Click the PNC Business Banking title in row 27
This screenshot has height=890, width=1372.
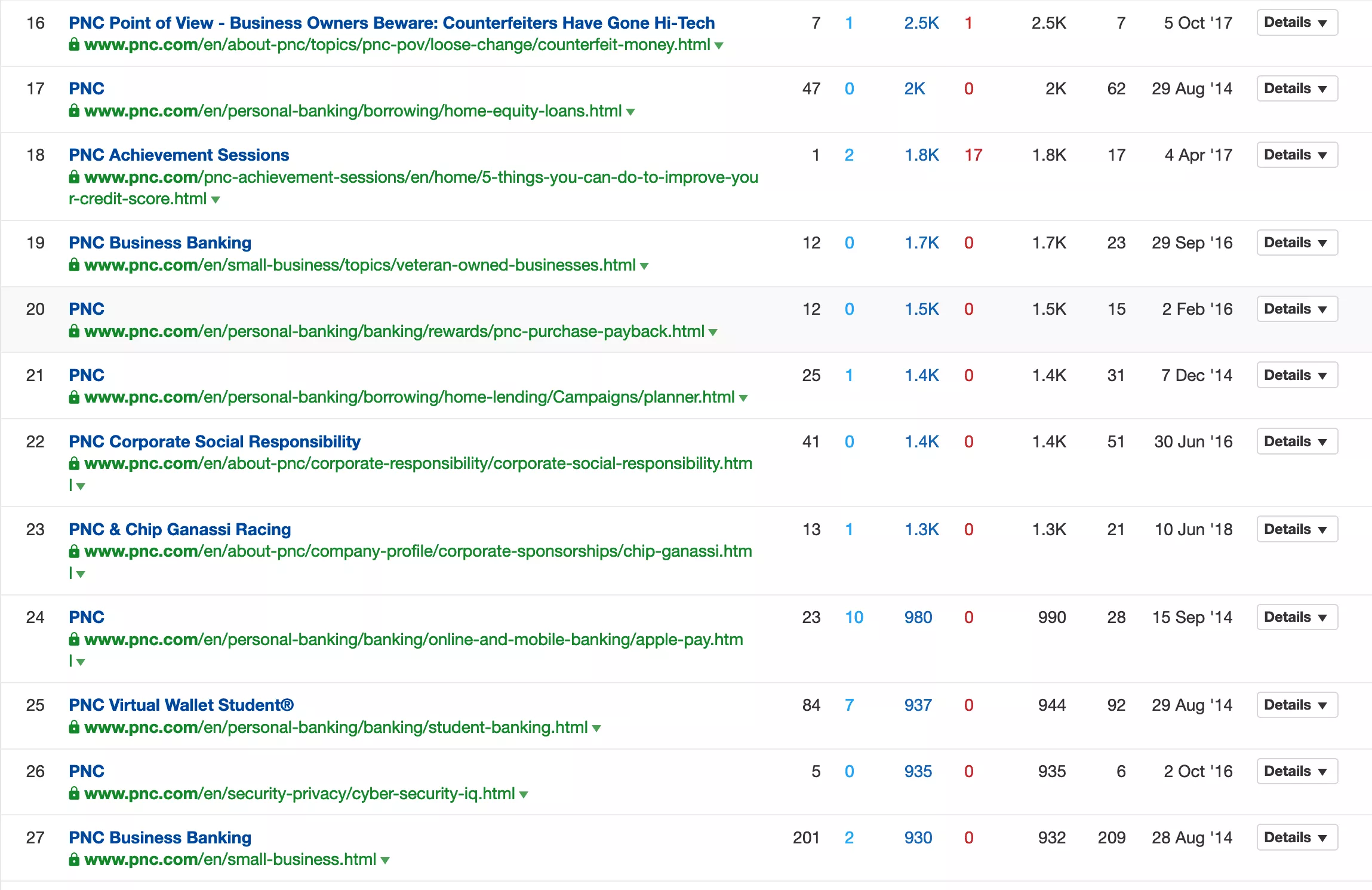click(159, 837)
